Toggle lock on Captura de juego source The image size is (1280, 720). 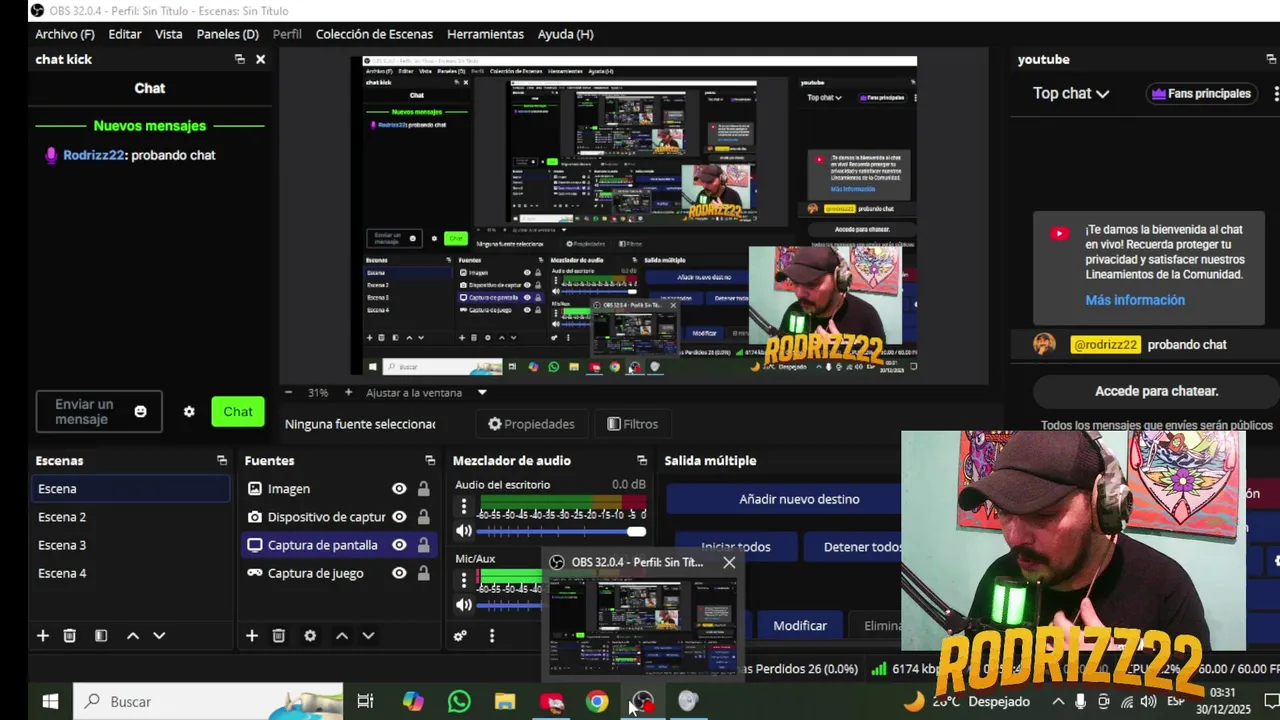(423, 573)
